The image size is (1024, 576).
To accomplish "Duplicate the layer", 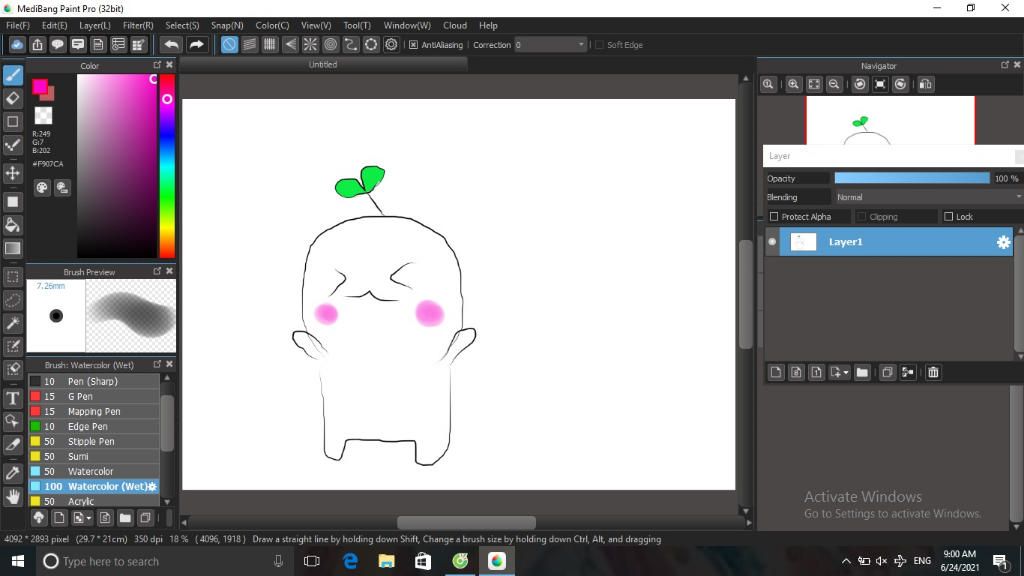I will pyautogui.click(x=887, y=372).
